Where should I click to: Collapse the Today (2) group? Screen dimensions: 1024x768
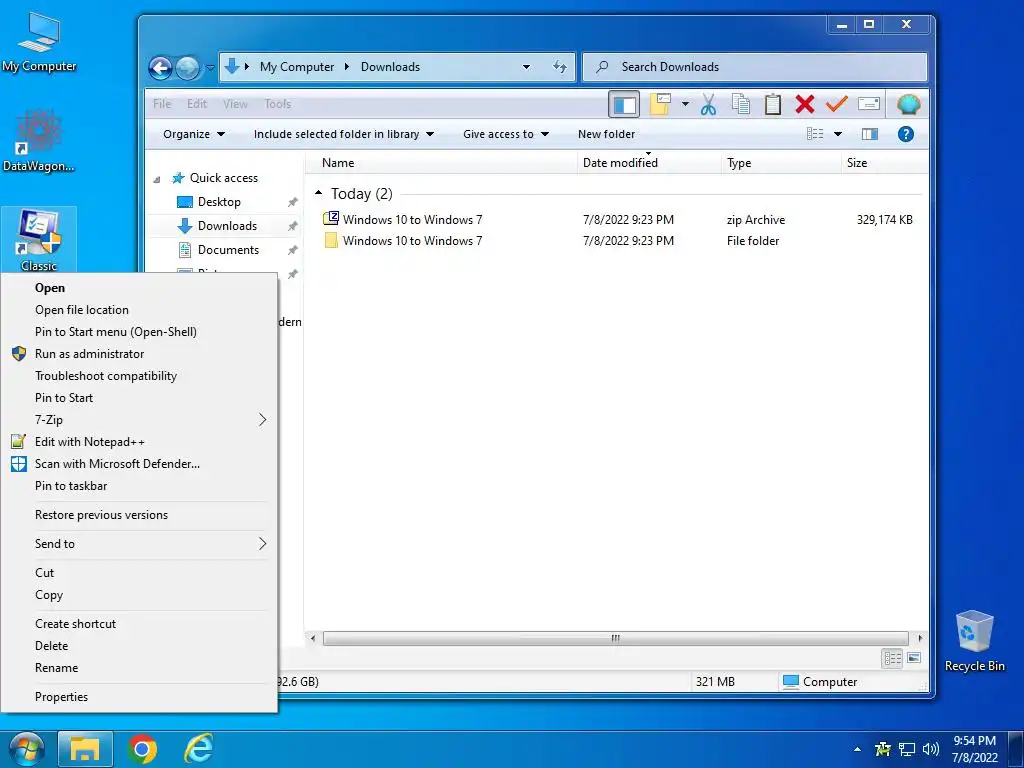click(x=319, y=193)
